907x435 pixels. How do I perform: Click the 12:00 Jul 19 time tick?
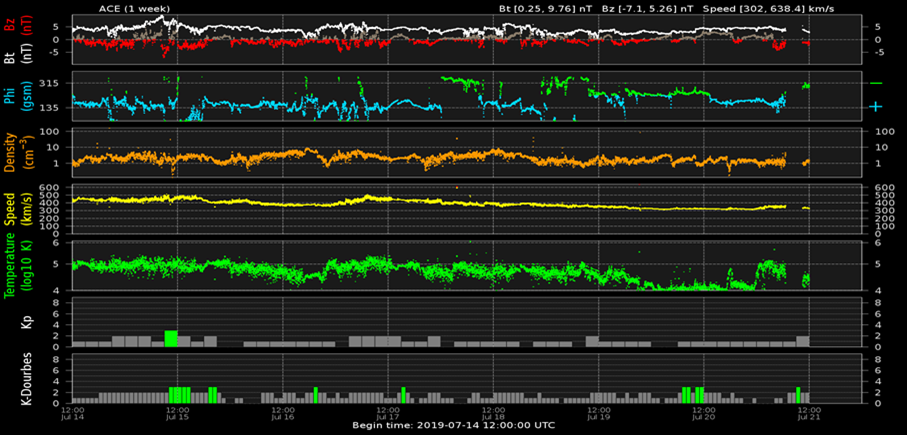pos(599,412)
